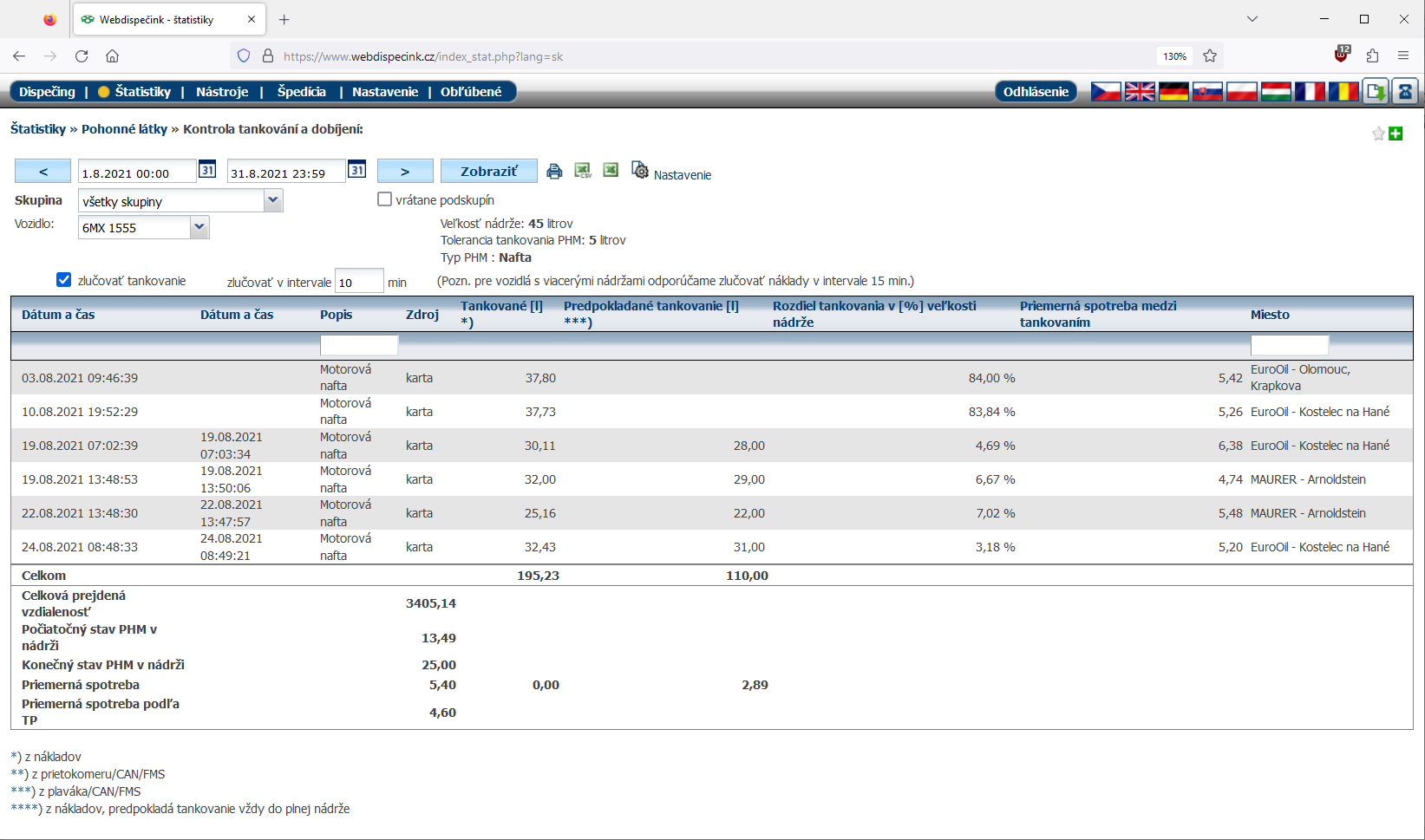Export the report using the CSV icon
The width and height of the screenshot is (1425, 840).
click(583, 171)
